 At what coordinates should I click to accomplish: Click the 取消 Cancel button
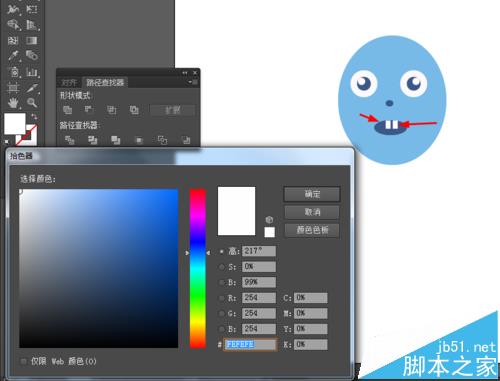pos(312,212)
